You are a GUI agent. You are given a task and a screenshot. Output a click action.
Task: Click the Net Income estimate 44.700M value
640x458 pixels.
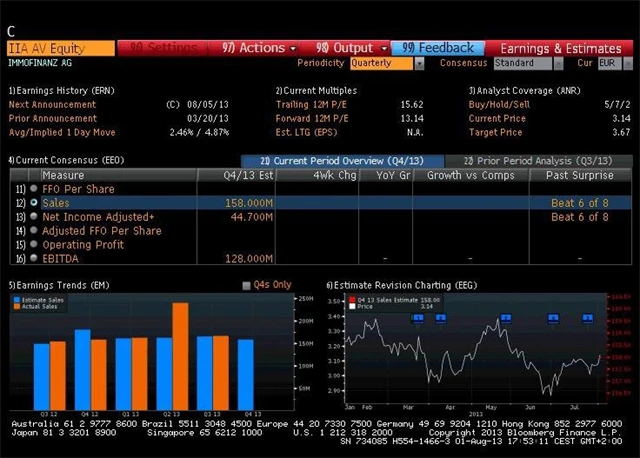251,217
